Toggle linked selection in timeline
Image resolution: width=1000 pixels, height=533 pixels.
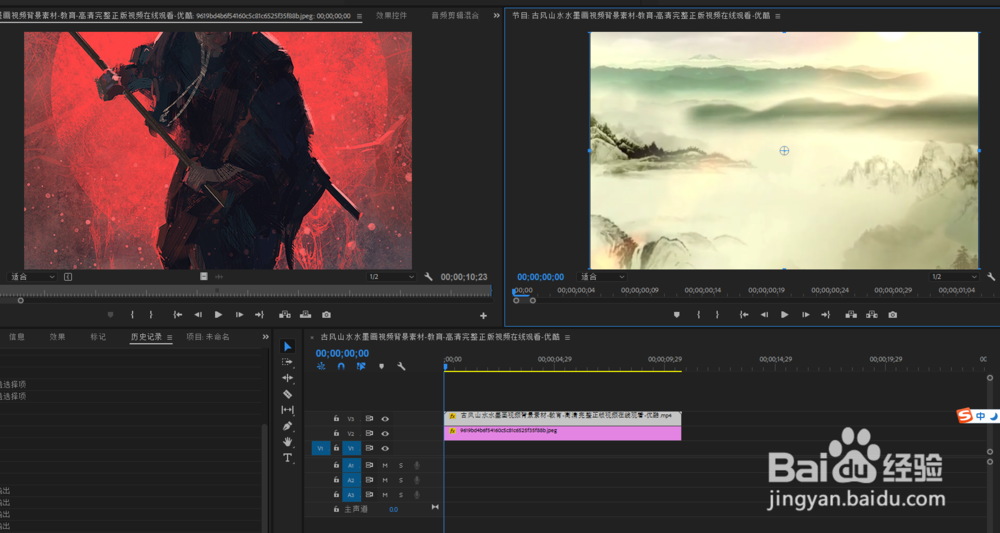click(361, 367)
